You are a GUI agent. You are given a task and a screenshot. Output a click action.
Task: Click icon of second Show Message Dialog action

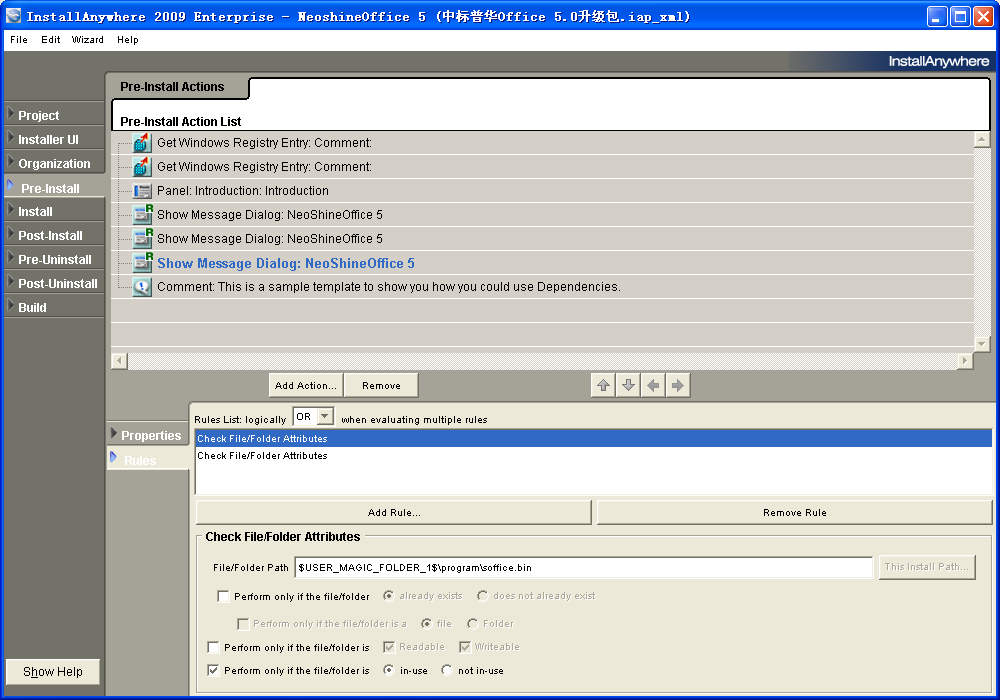coord(142,238)
